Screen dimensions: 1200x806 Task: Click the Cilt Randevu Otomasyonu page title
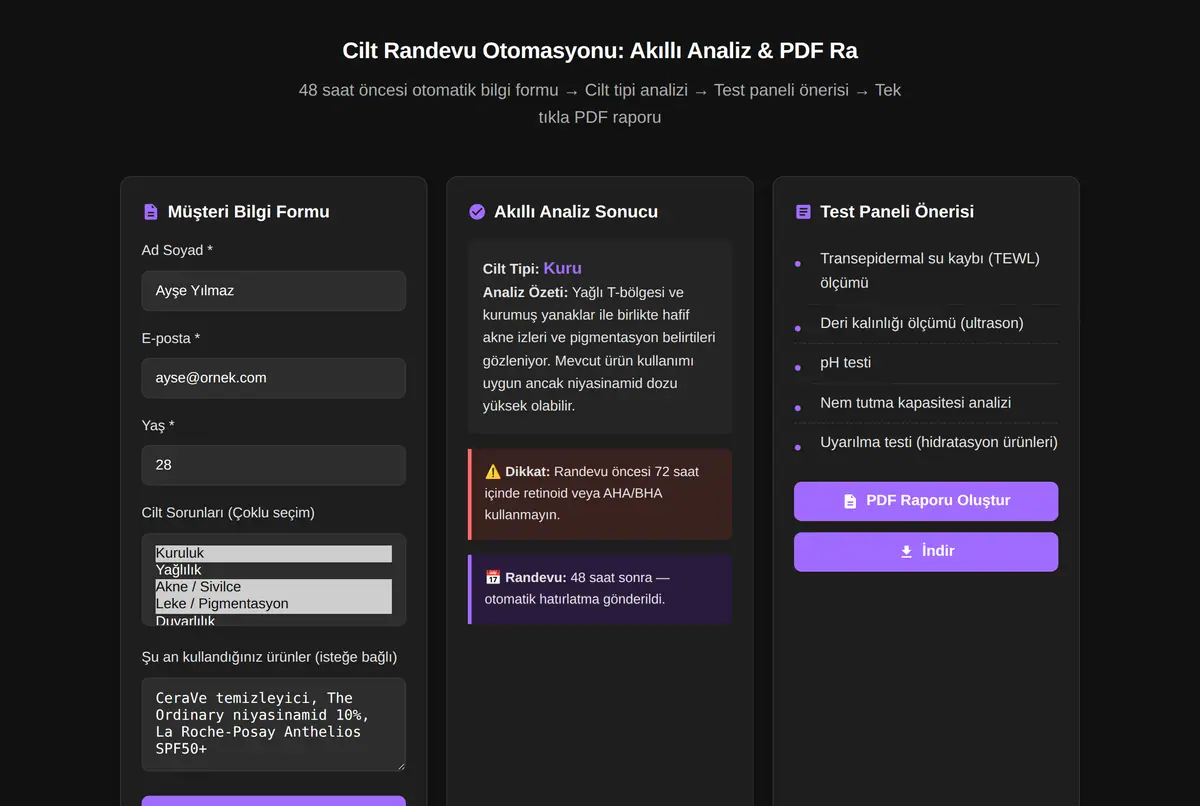tap(600, 50)
